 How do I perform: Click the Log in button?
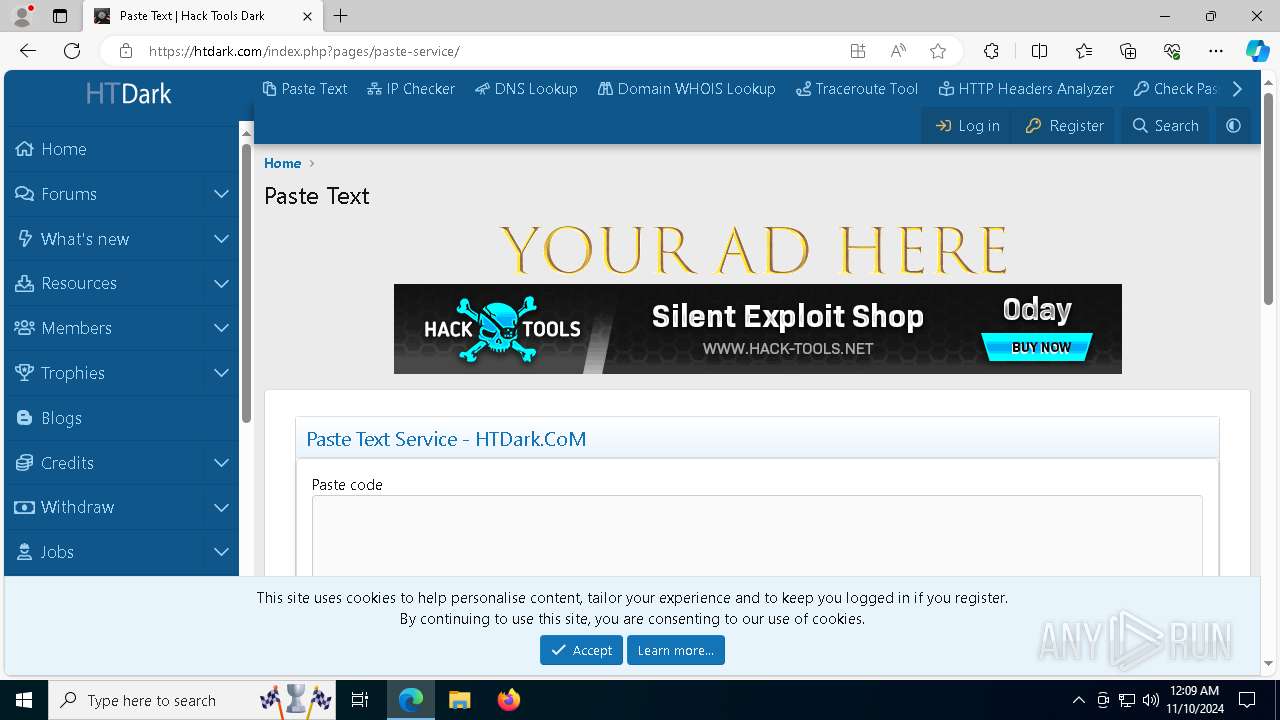[967, 126]
